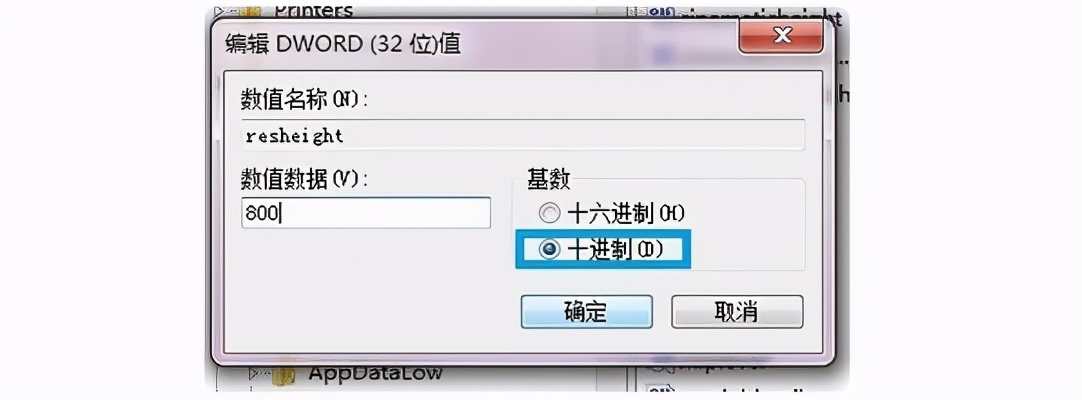
Task: Click the 数值名称(N) label
Action: [x=304, y=99]
